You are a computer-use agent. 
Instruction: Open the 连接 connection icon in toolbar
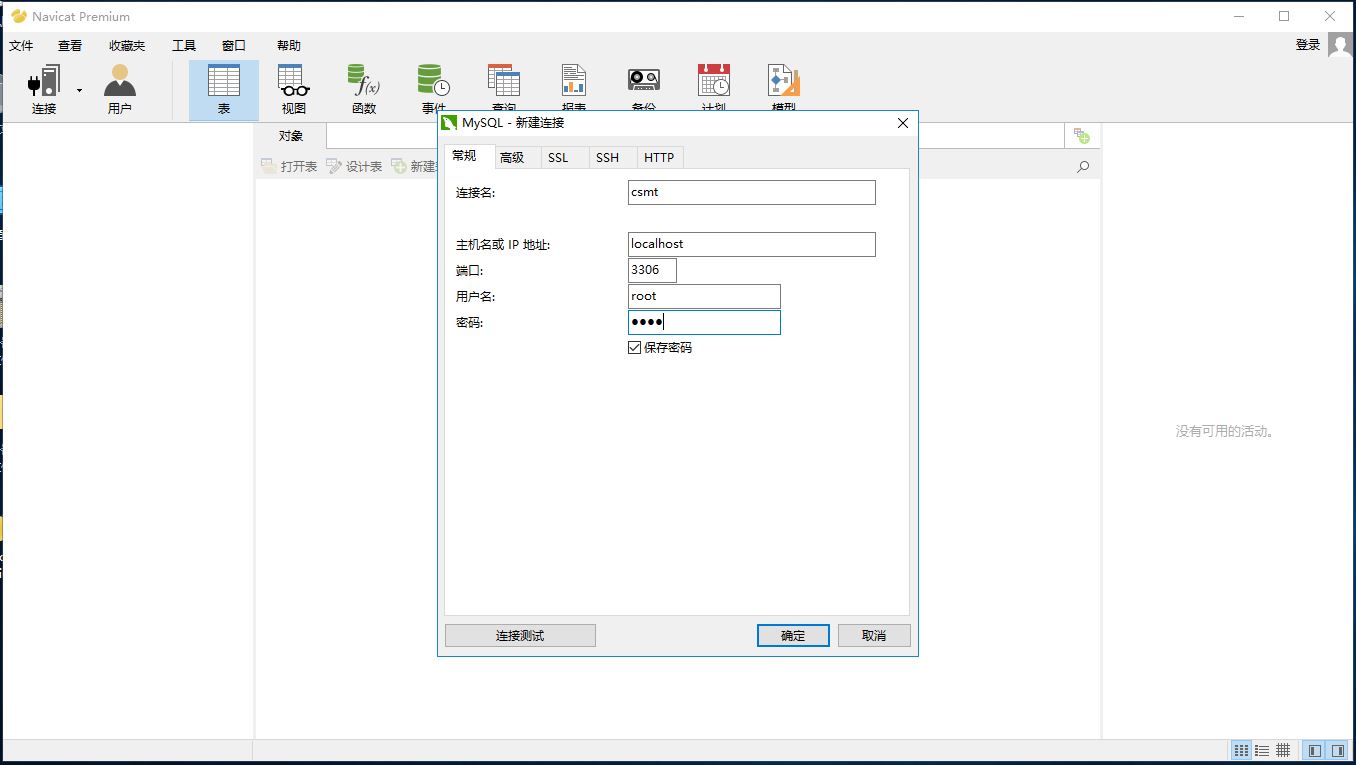pyautogui.click(x=44, y=89)
